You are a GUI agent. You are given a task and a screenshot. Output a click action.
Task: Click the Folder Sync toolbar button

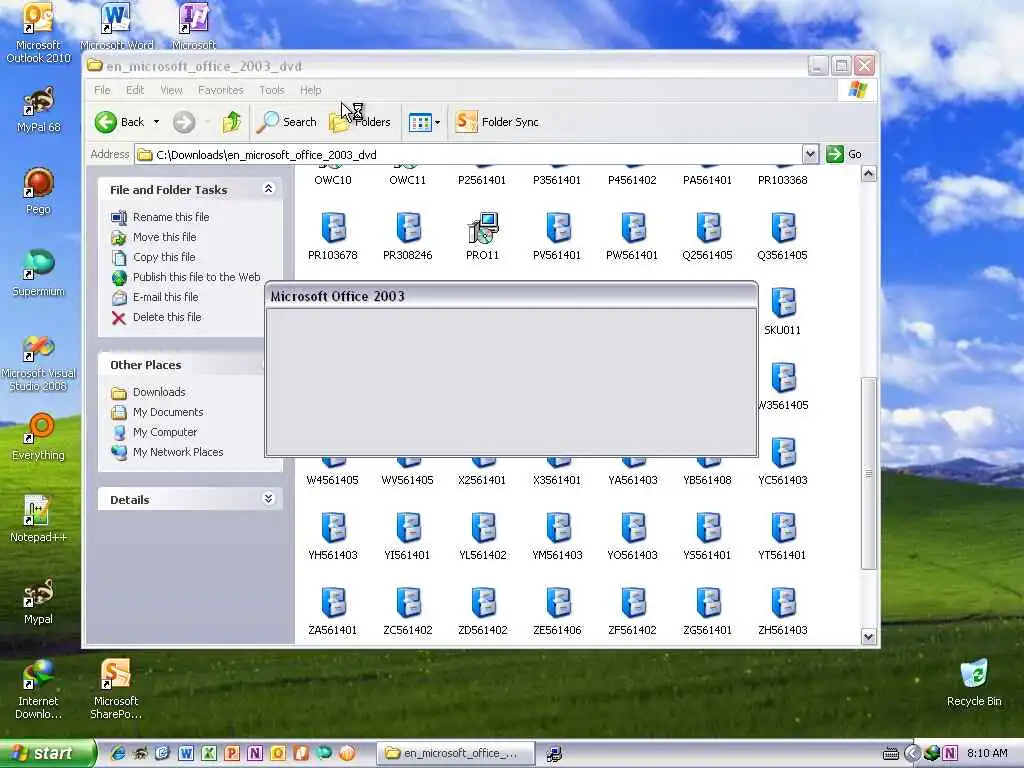pos(497,122)
